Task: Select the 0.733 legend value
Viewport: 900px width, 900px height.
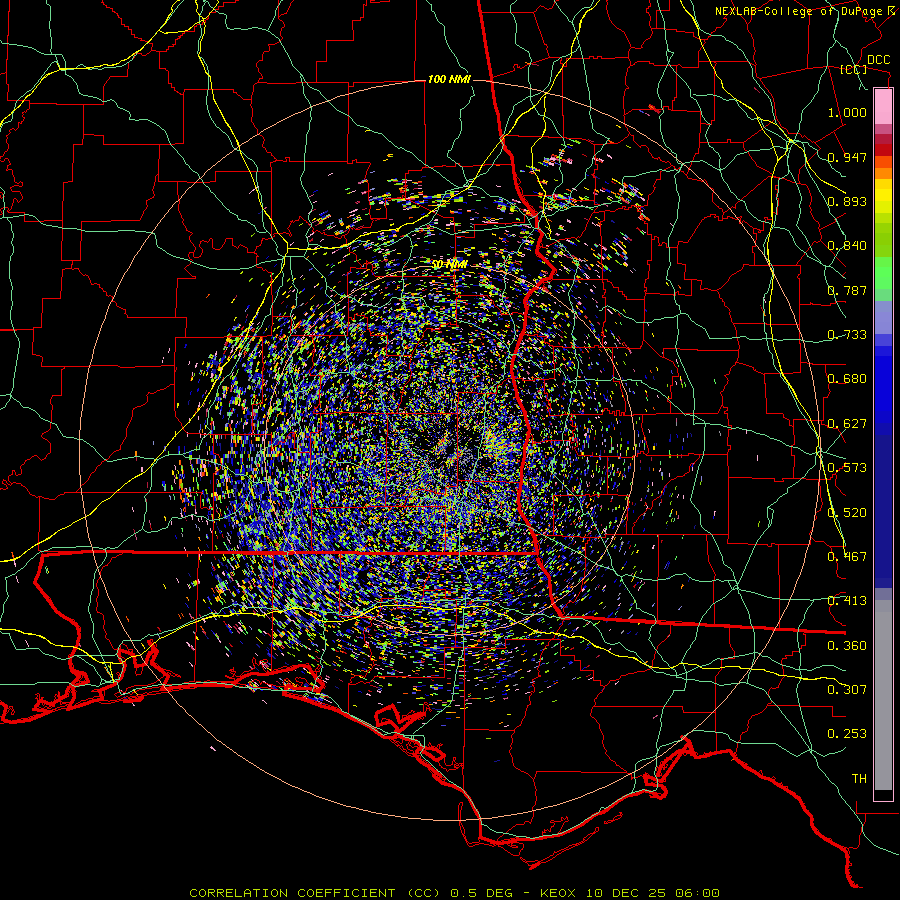Action: tap(847, 335)
